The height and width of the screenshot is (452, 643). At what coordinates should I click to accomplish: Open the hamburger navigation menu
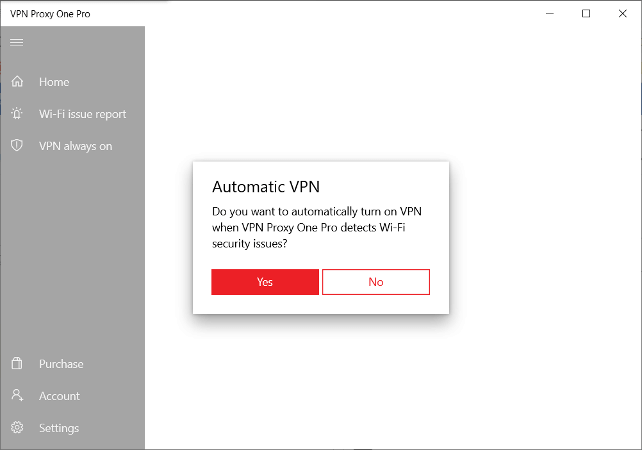[x=16, y=42]
